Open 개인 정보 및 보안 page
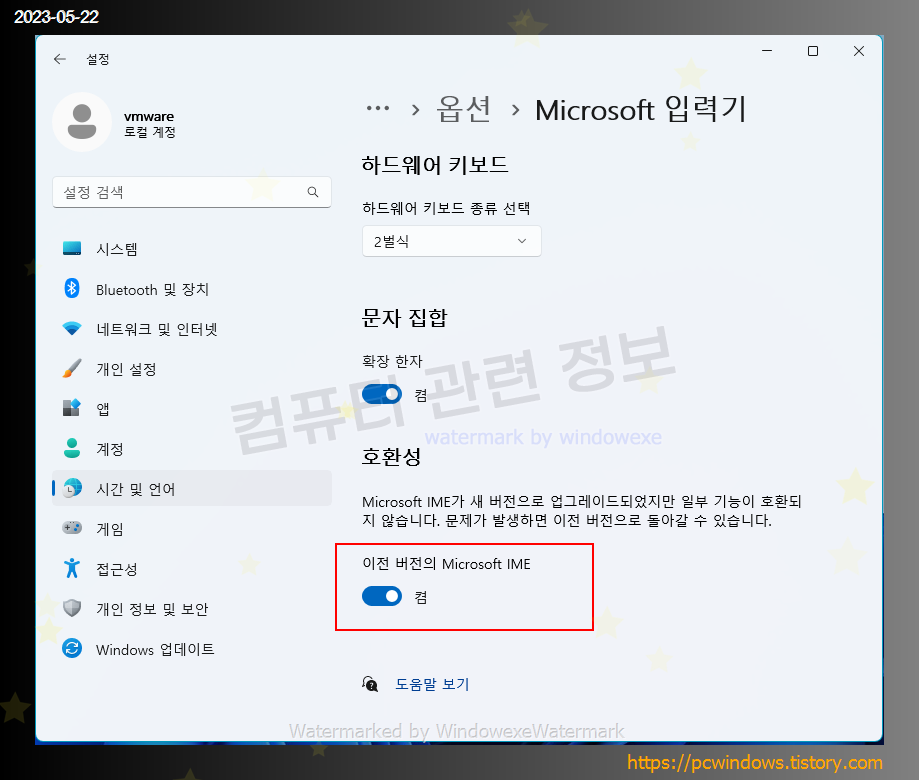 click(x=192, y=608)
